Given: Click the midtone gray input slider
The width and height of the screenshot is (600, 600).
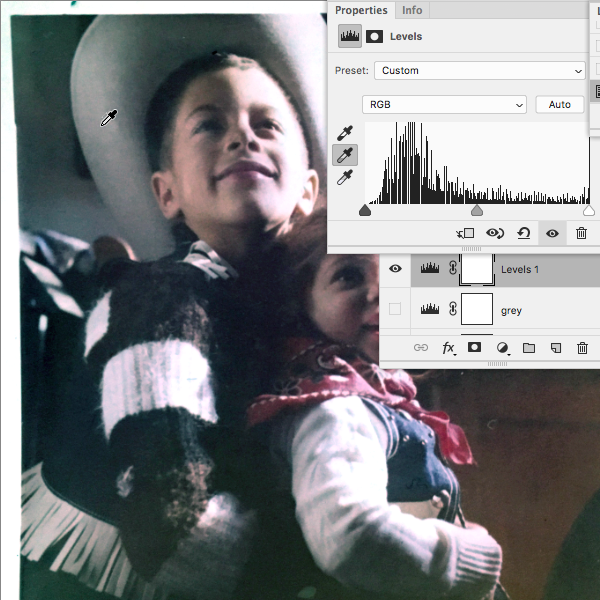Looking at the screenshot, I should tap(477, 211).
